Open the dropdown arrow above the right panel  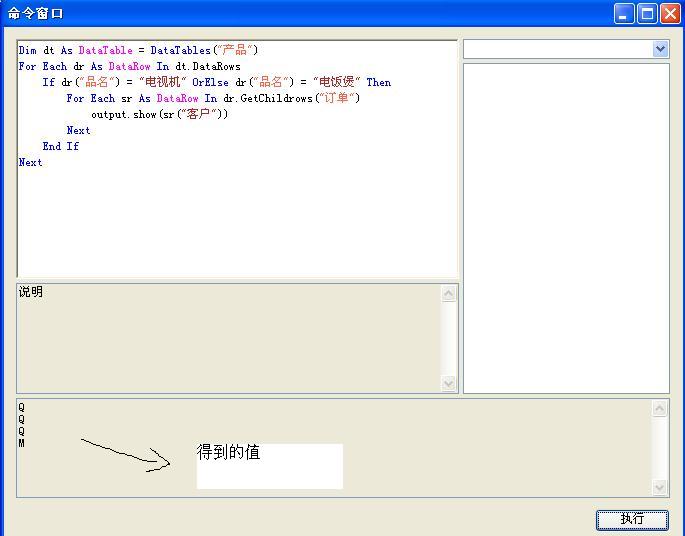click(x=660, y=49)
